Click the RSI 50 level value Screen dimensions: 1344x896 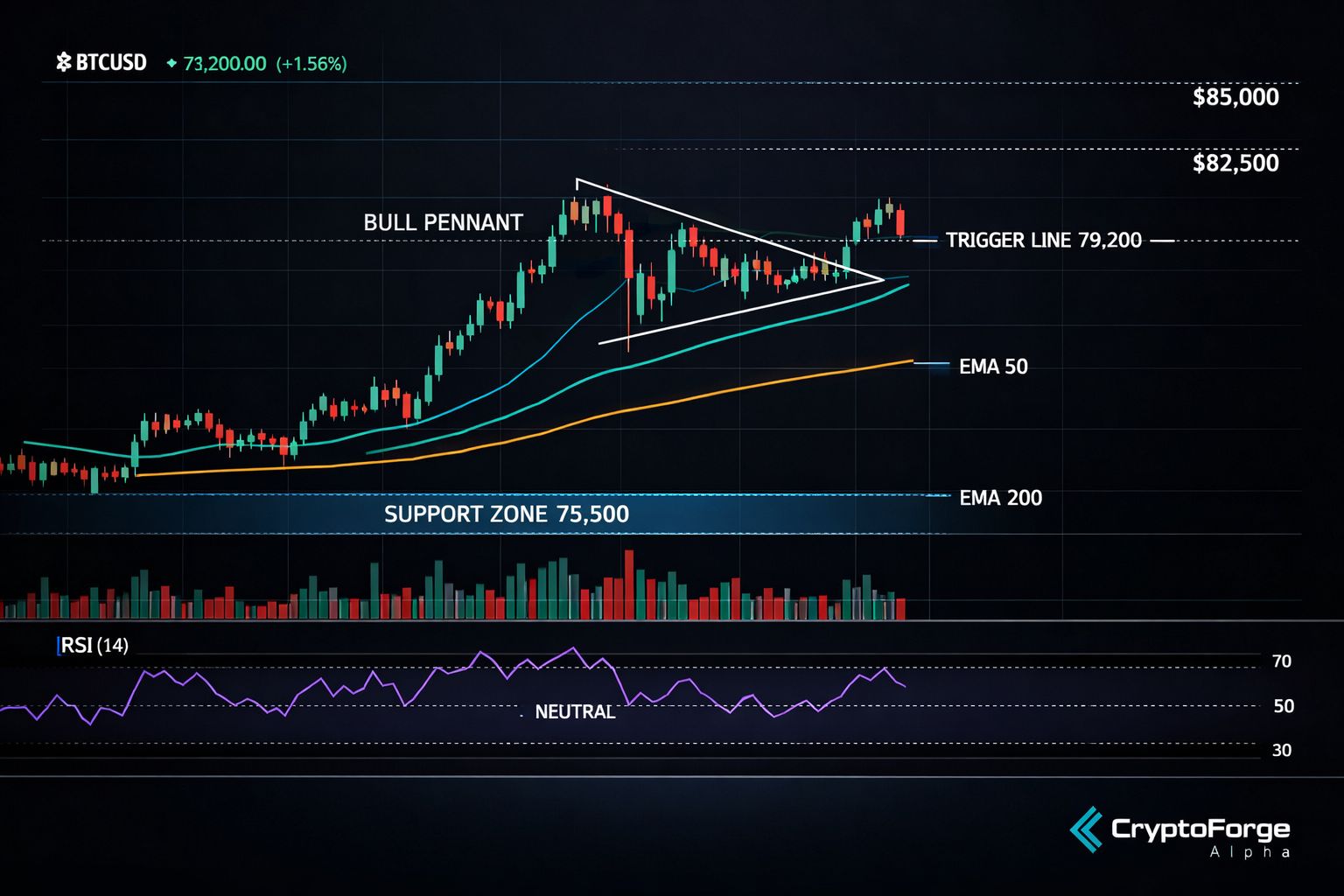coord(1283,706)
